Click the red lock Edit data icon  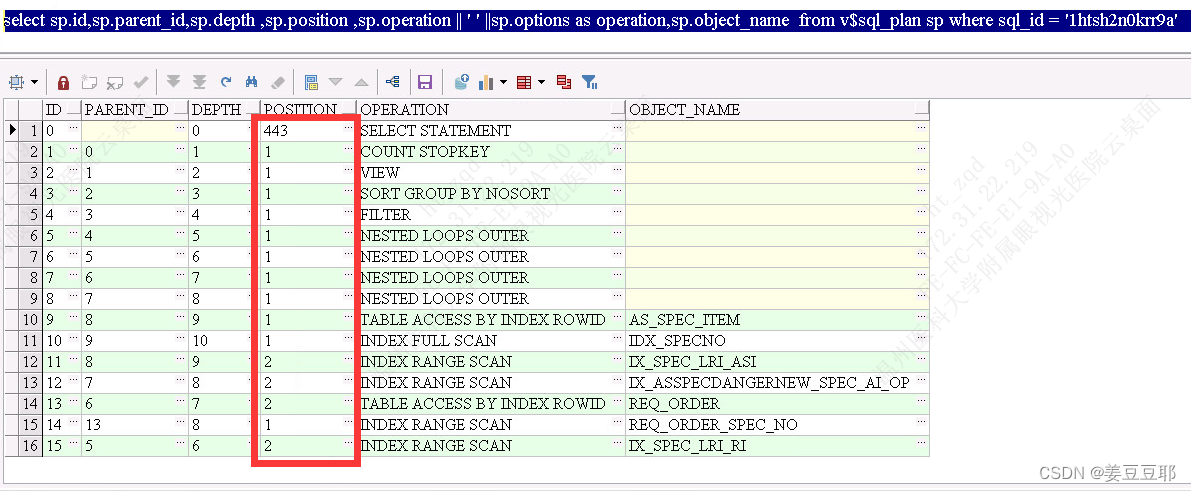click(x=64, y=82)
